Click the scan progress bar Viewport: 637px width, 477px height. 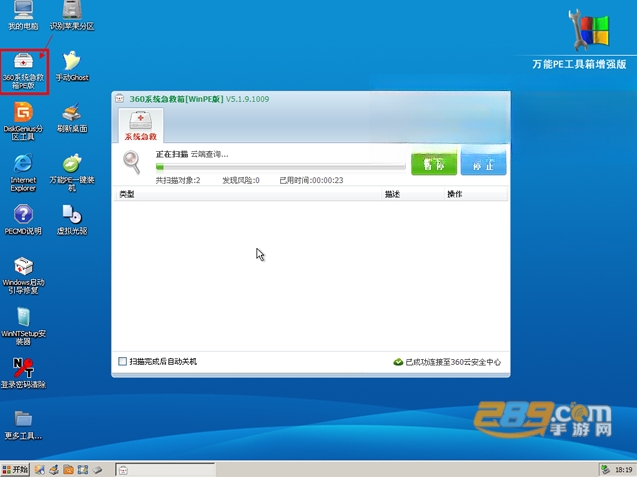(x=280, y=167)
